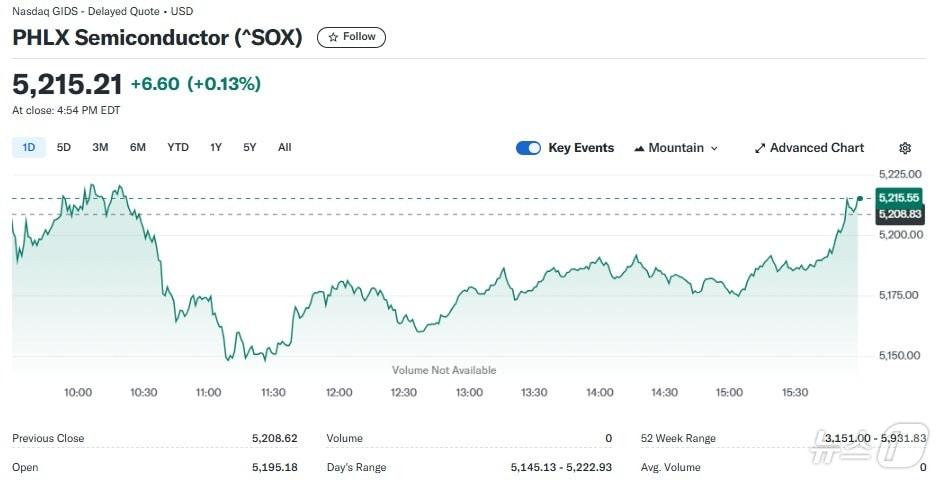Toggle the Key Events switch
The image size is (939, 480).
coord(528,148)
